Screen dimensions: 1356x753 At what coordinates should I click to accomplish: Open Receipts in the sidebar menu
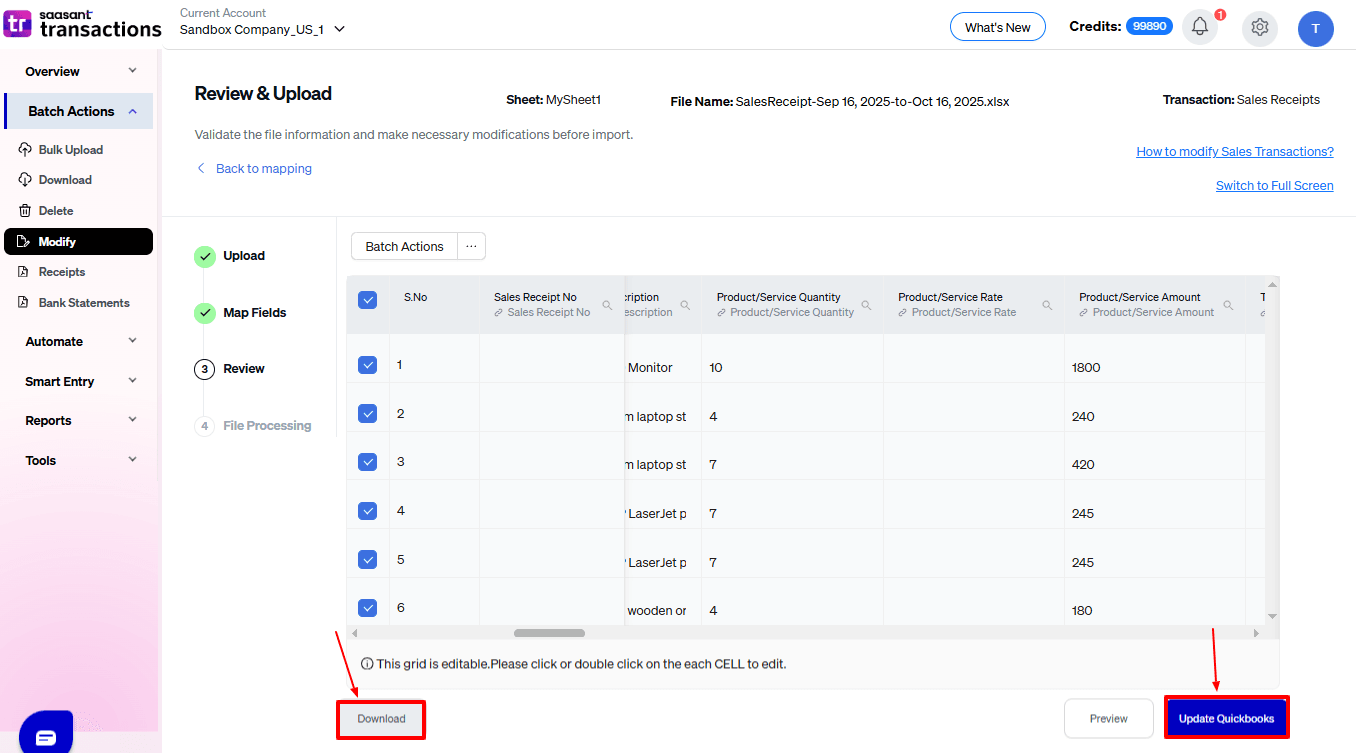[62, 272]
